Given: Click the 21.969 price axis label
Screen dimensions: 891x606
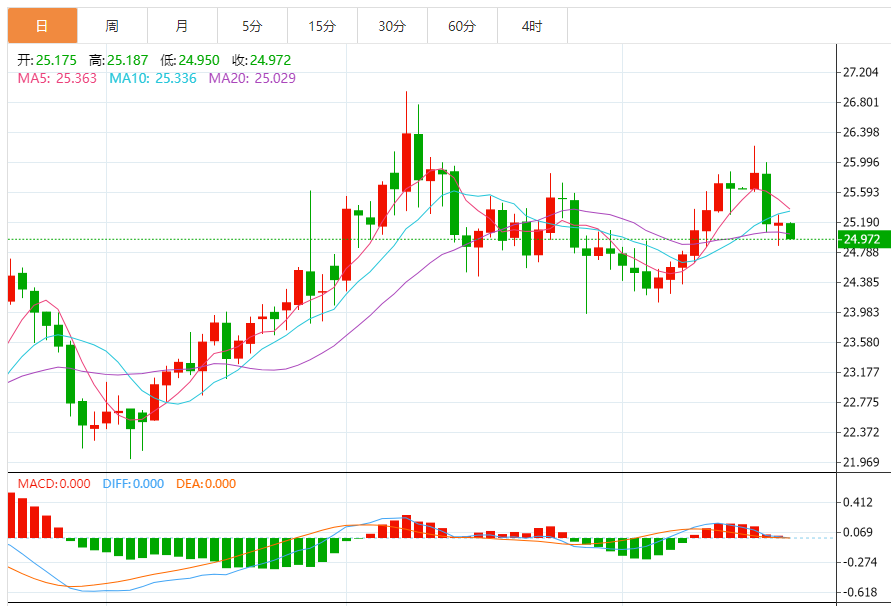Looking at the screenshot, I should (860, 462).
